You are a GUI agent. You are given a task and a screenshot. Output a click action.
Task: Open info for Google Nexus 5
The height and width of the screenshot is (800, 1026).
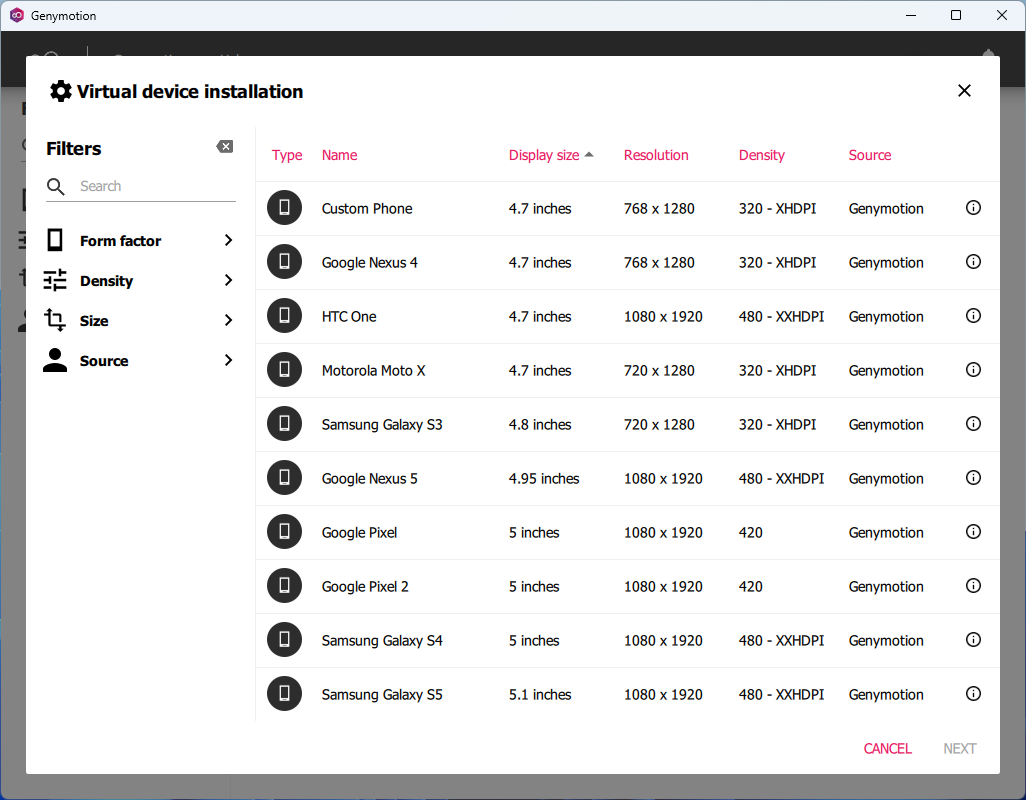973,478
